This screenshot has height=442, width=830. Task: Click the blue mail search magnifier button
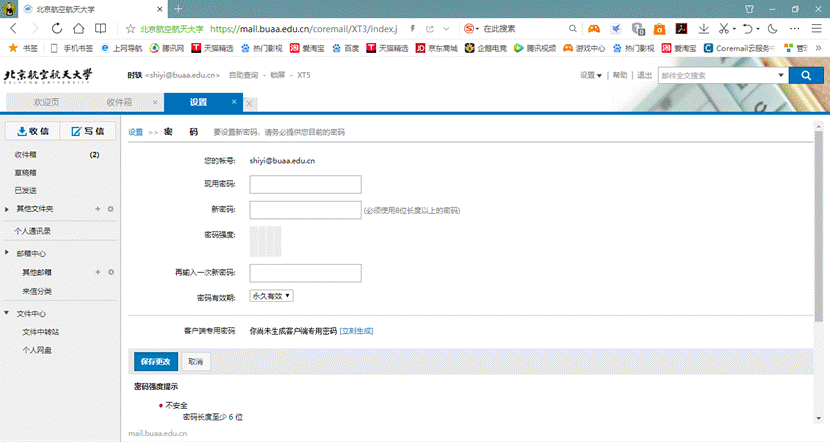pyautogui.click(x=806, y=74)
